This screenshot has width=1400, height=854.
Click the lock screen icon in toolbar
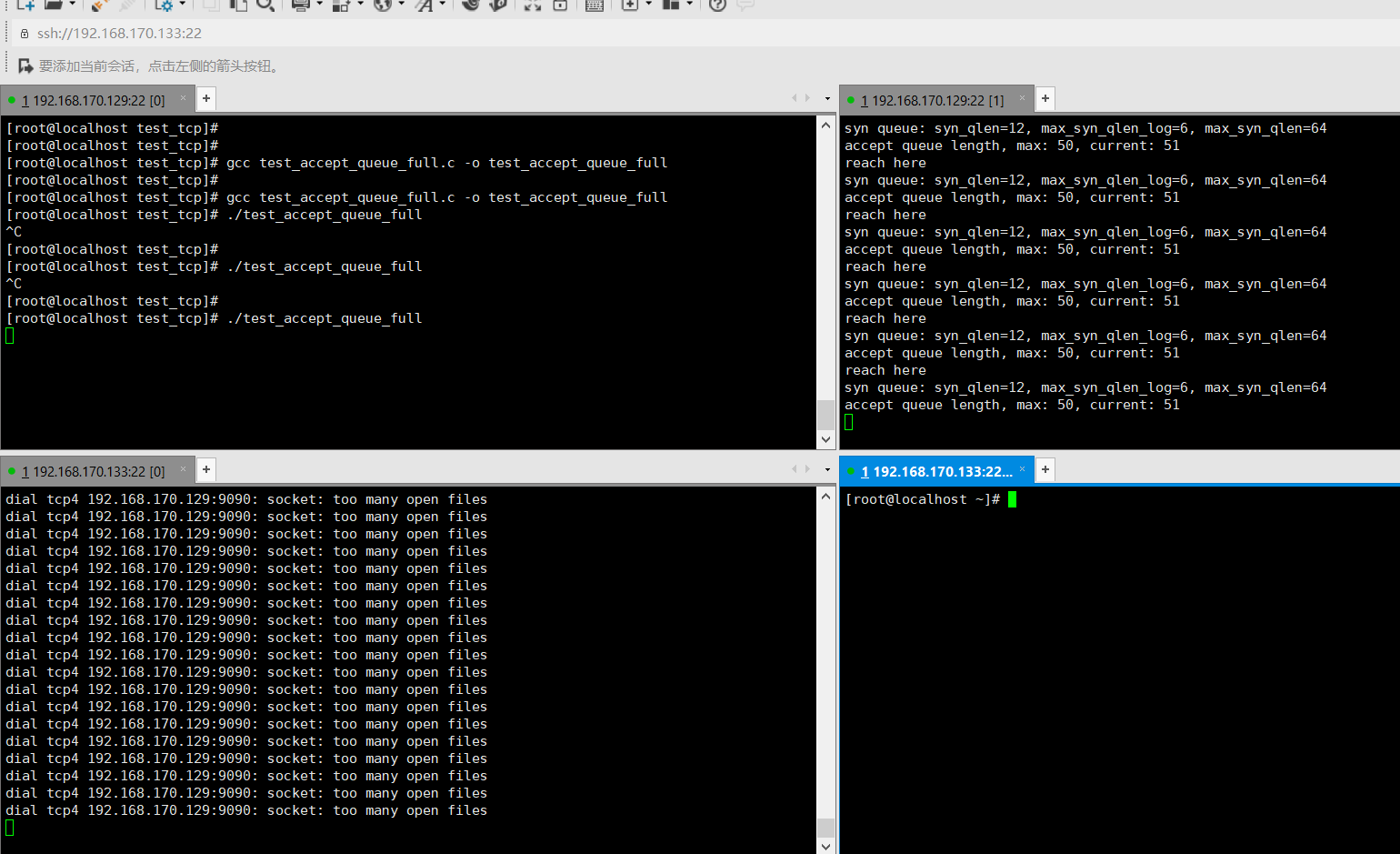coord(560,5)
